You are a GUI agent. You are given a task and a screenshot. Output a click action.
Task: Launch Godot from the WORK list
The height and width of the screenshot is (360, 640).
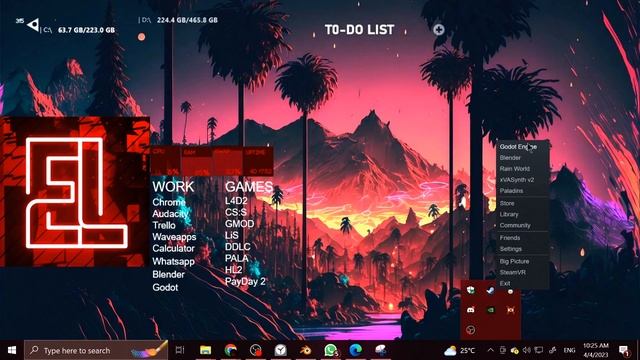pyautogui.click(x=165, y=287)
